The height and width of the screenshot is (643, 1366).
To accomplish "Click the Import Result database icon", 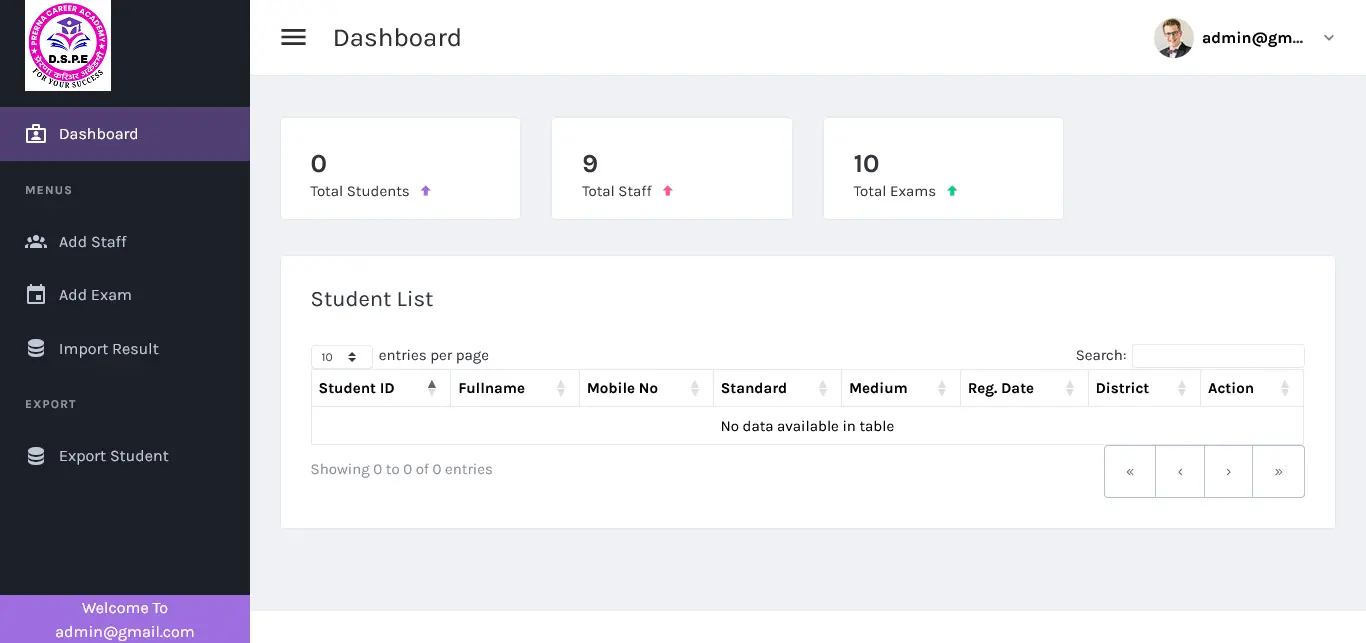I will coord(36,349).
